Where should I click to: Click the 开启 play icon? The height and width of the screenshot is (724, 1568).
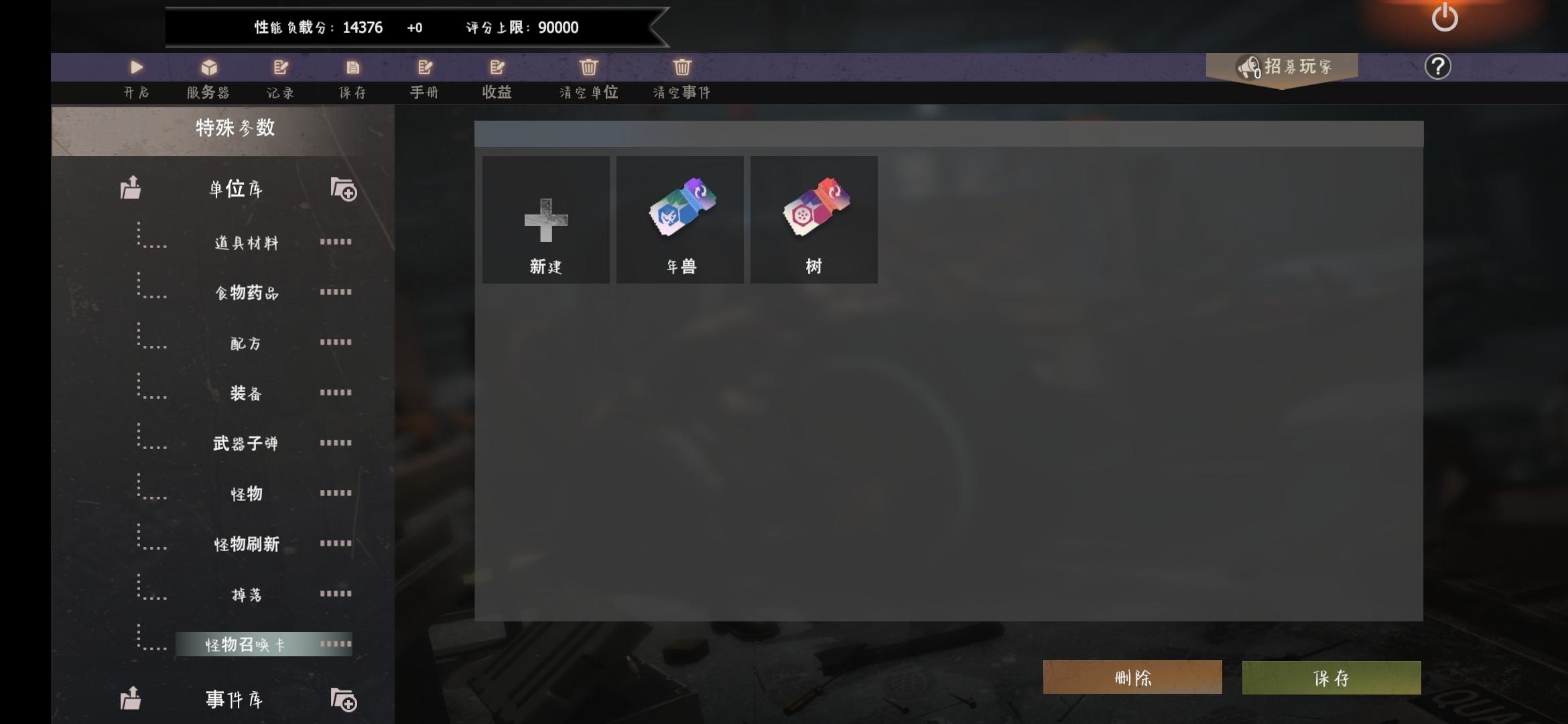click(x=137, y=67)
